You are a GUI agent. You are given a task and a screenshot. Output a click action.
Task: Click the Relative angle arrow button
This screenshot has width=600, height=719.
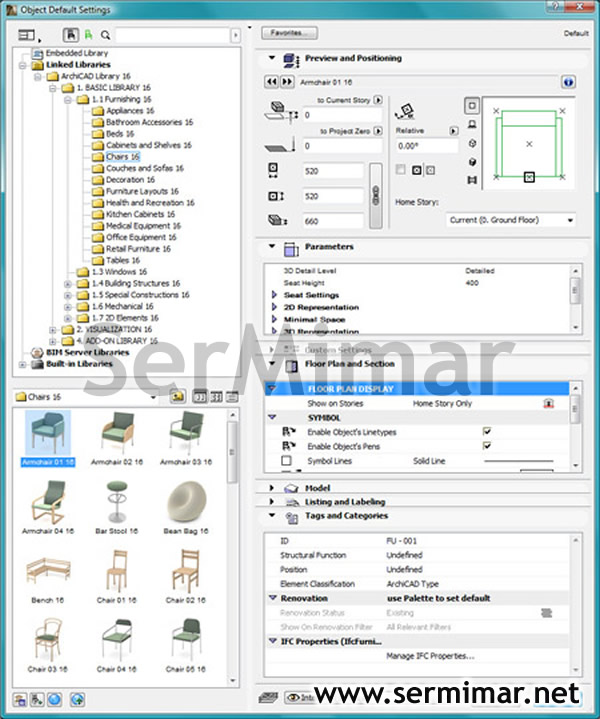click(x=454, y=131)
